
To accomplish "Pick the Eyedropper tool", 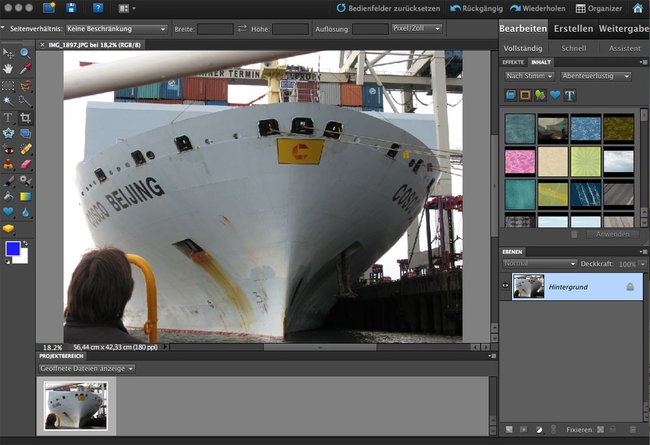I will (x=25, y=68).
